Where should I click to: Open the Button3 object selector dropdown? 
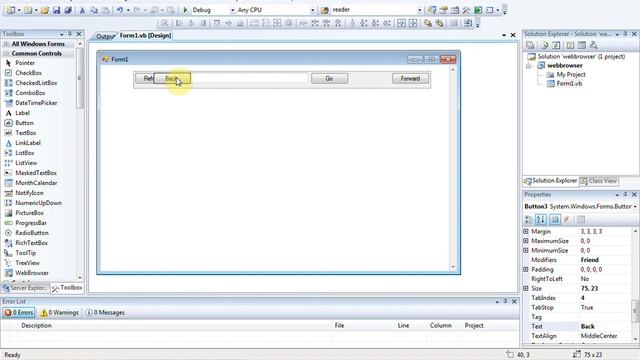(x=635, y=207)
